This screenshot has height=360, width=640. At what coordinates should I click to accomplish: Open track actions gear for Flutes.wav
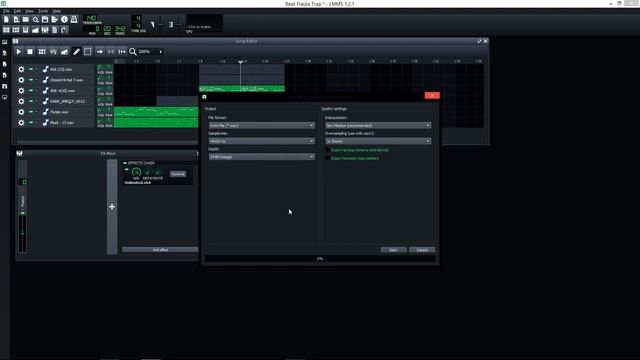pyautogui.click(x=21, y=112)
